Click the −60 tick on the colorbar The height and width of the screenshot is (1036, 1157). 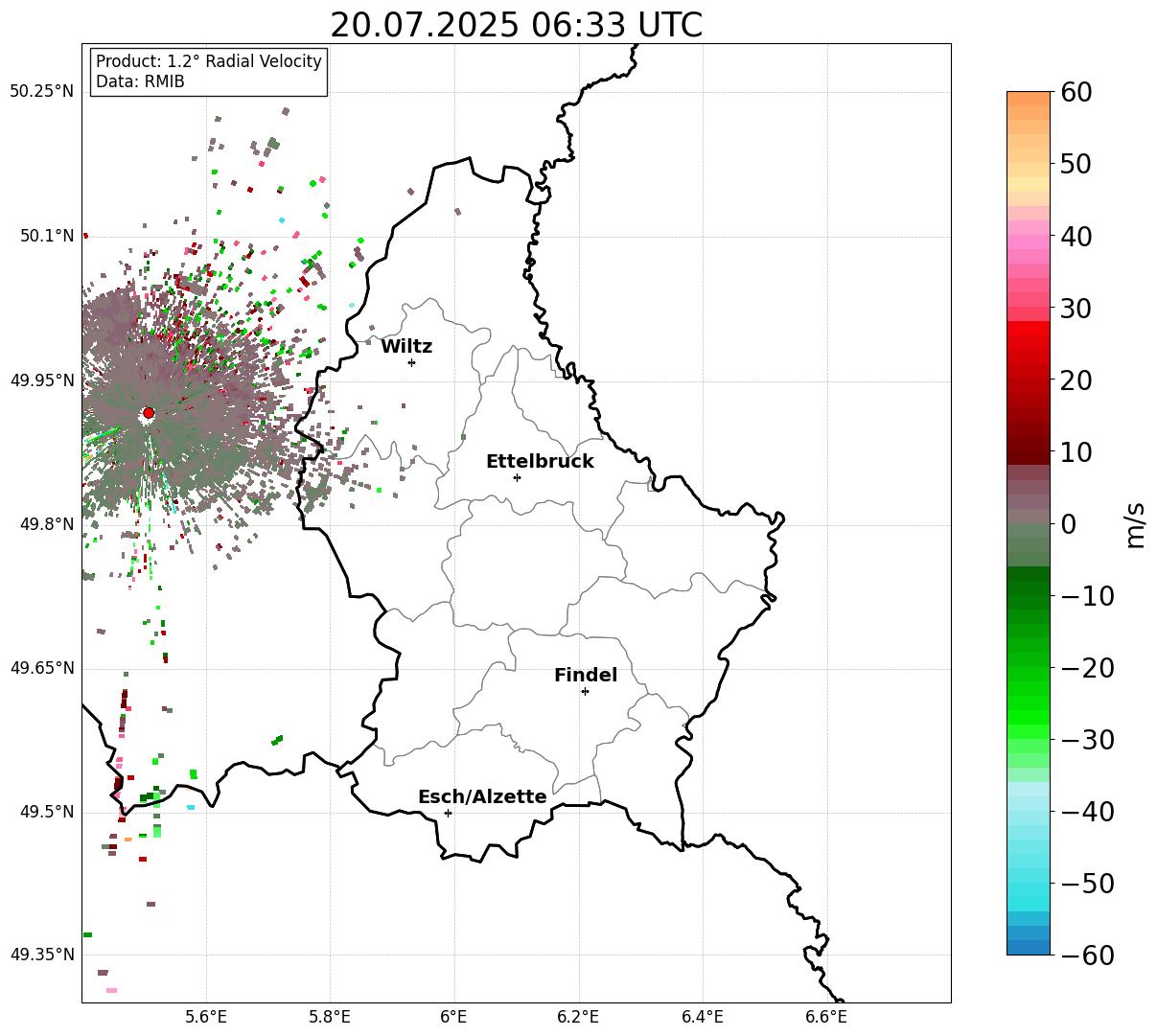(1086, 955)
